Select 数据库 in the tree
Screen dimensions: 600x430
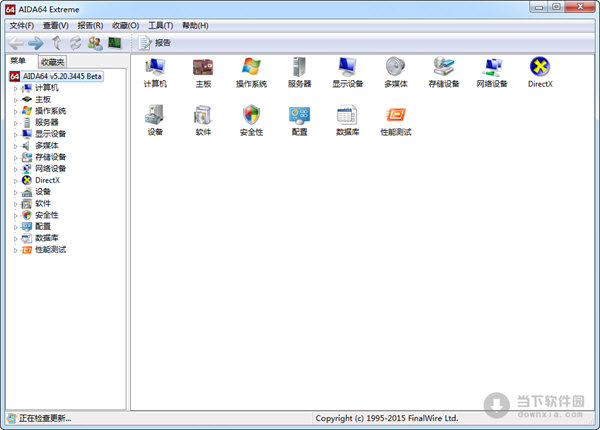coord(47,238)
